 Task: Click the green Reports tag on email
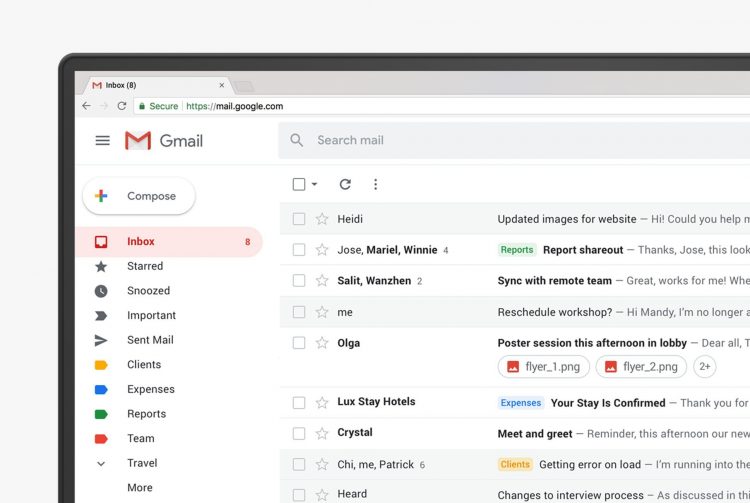(517, 250)
